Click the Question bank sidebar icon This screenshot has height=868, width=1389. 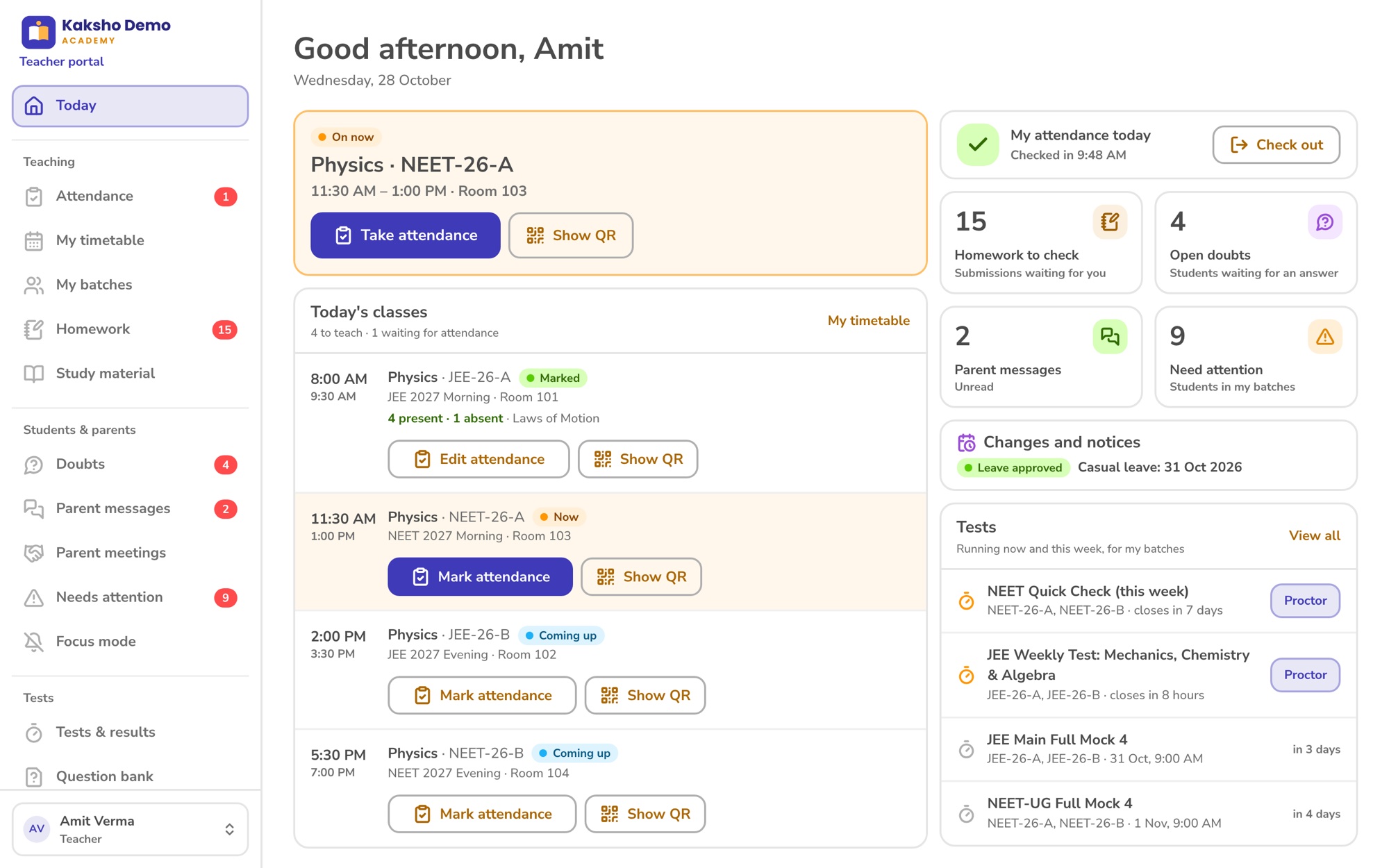tap(33, 776)
